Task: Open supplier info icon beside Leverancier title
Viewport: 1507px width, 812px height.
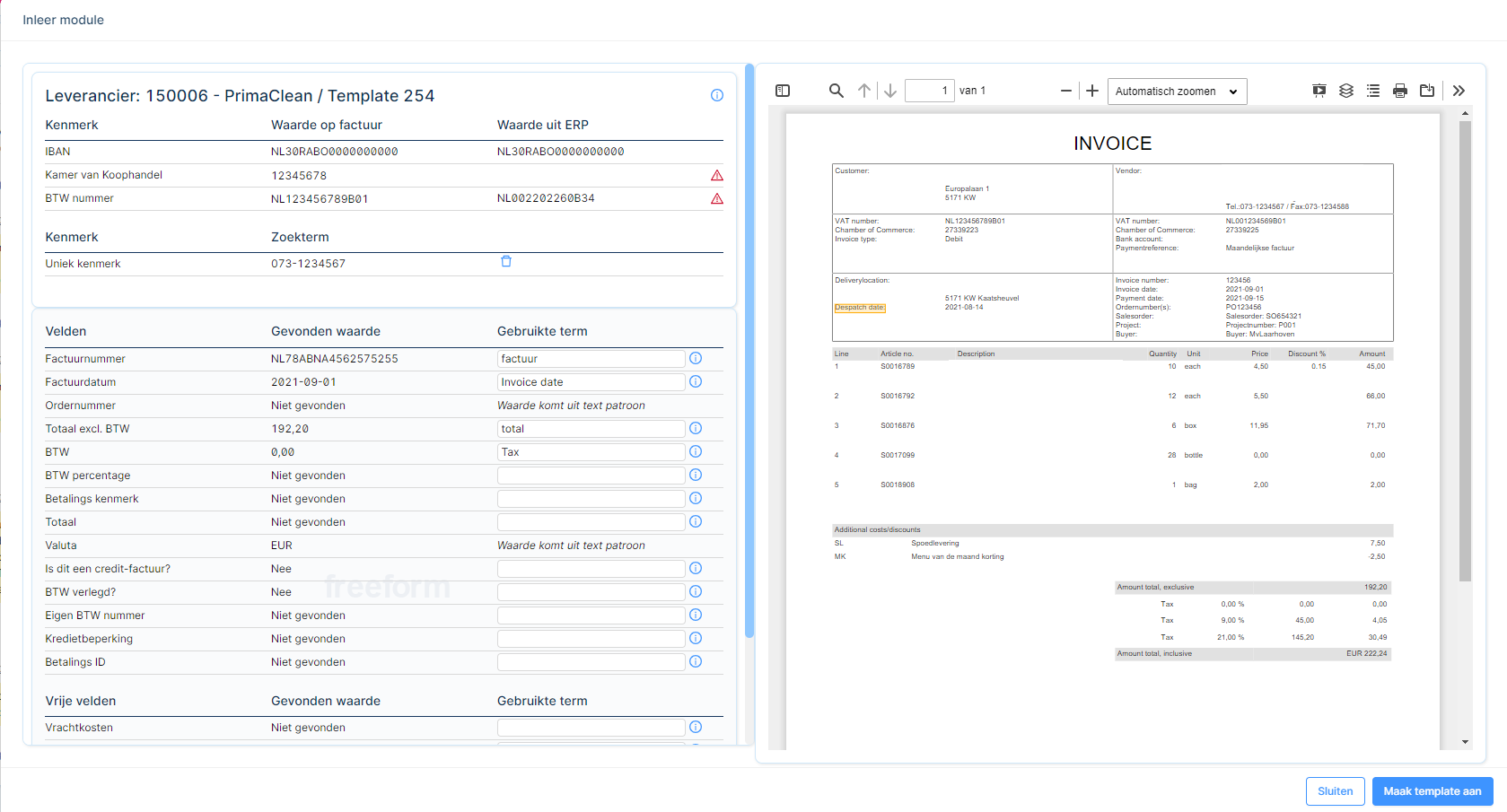Action: (x=717, y=95)
